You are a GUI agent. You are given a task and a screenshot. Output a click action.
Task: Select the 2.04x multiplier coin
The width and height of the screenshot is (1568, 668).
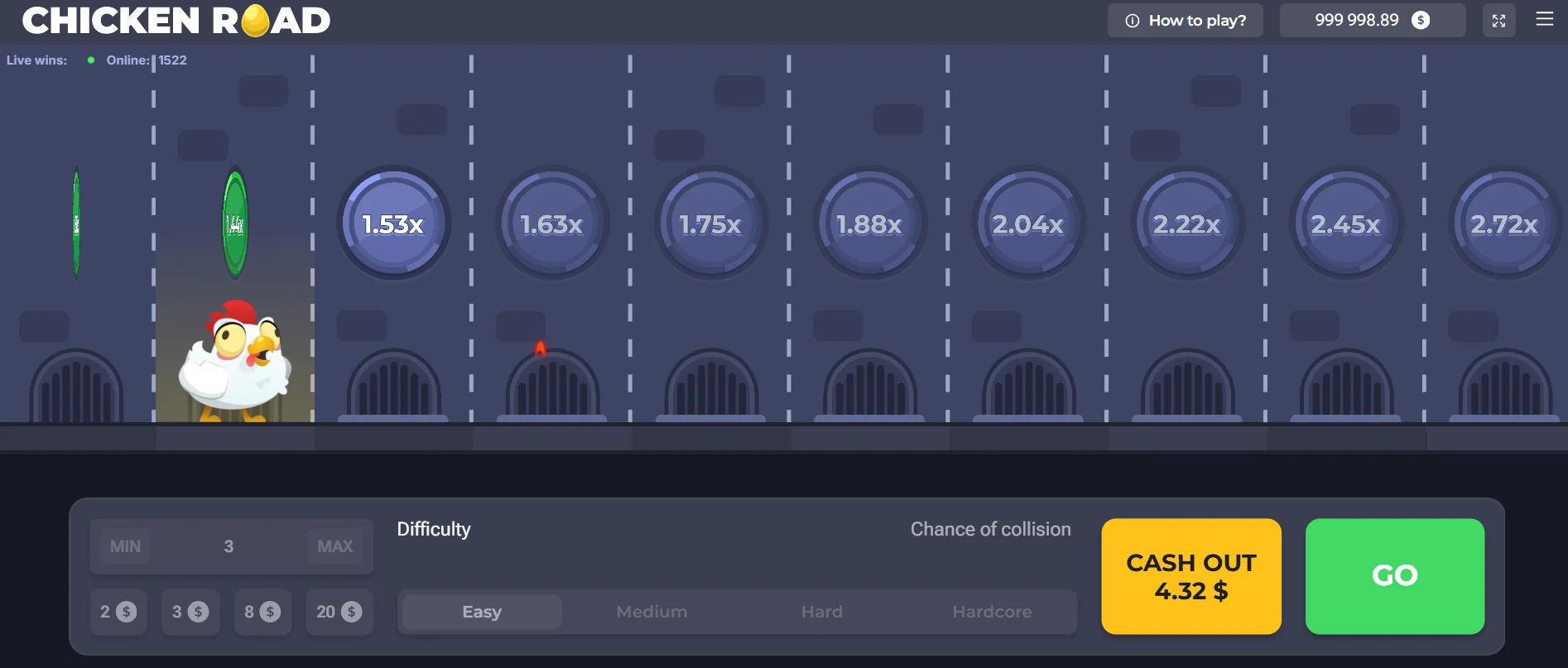click(1029, 223)
